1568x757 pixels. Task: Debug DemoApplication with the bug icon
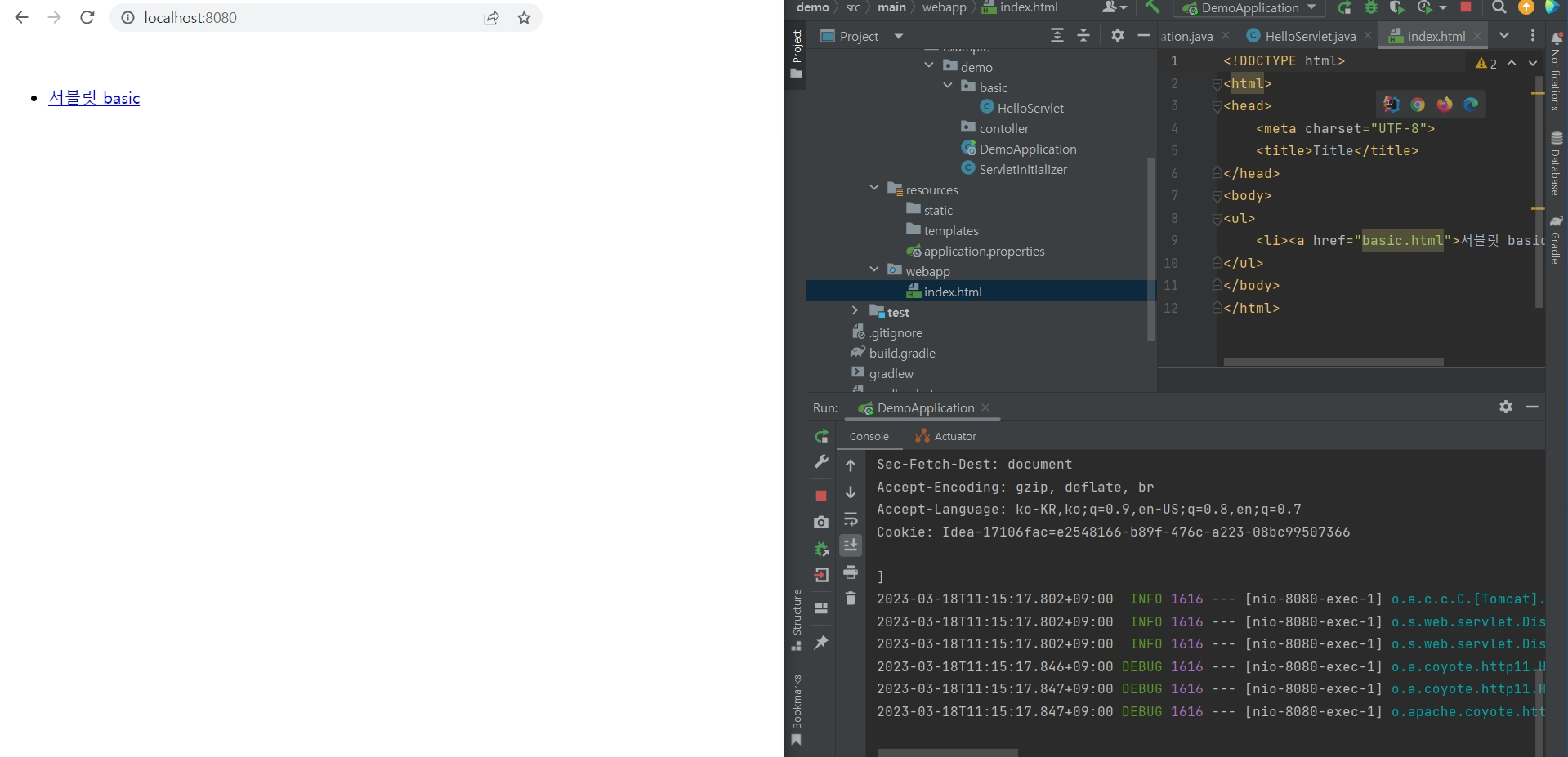(1371, 7)
